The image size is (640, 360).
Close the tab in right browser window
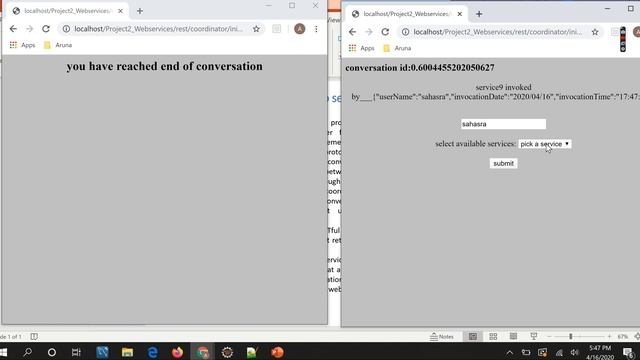pos(460,14)
